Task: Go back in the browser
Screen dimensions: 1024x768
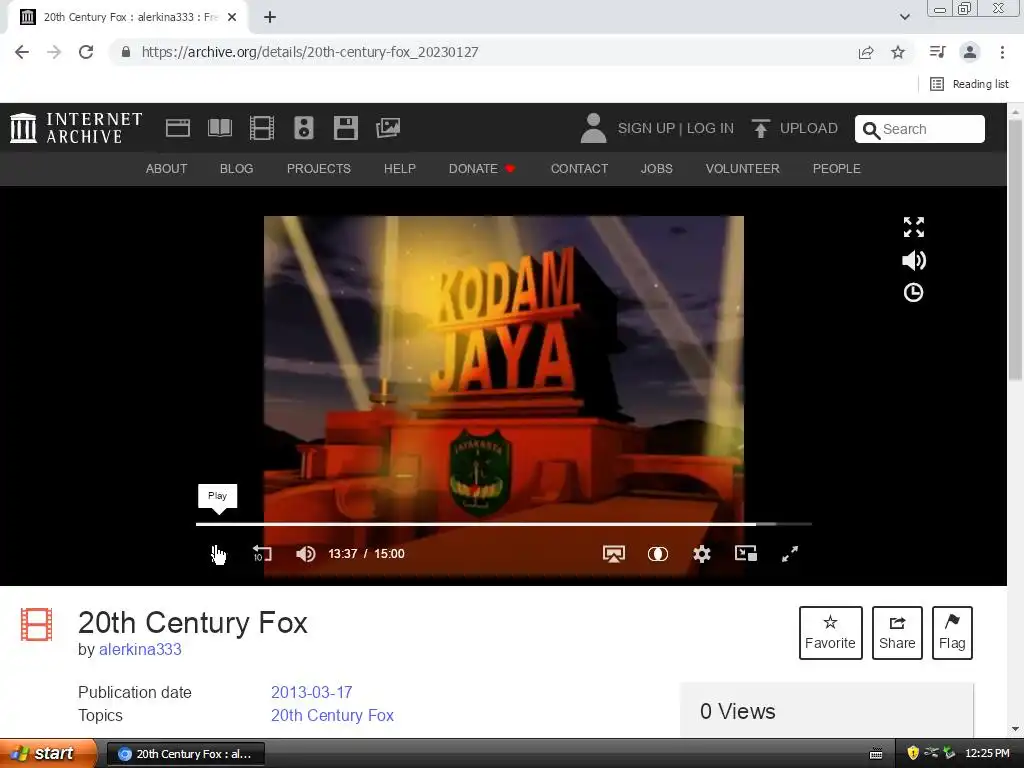Action: coord(22,52)
